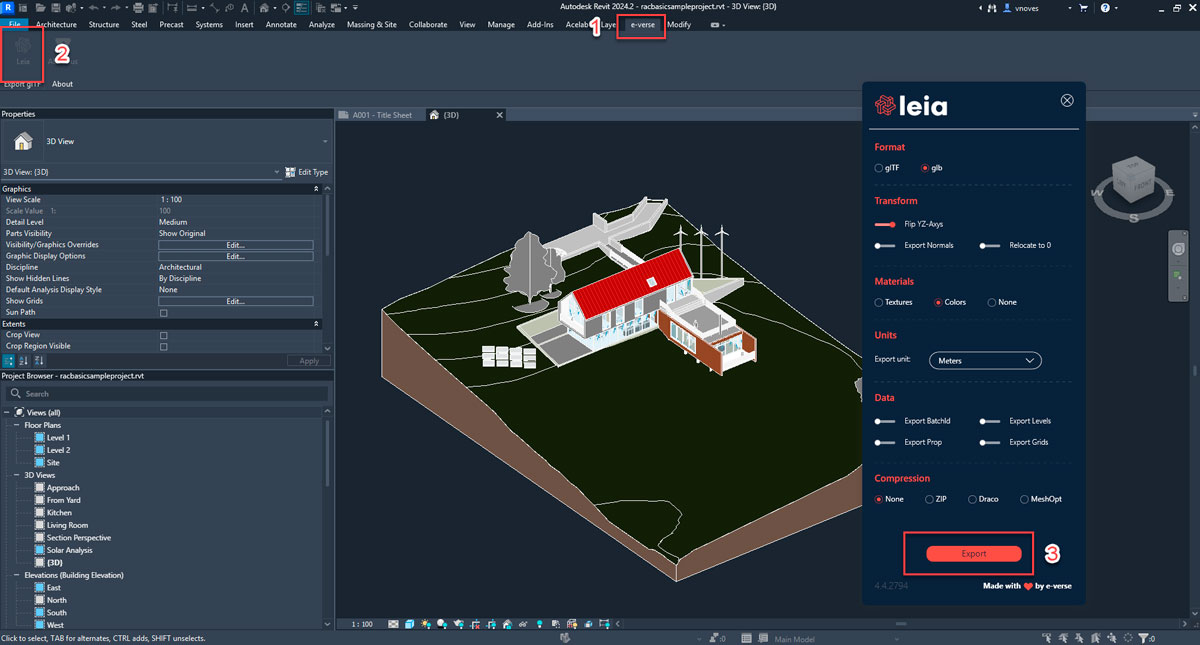Toggle the Shadows icon on view control bar
Viewport: 1200px width, 645px height.
[x=441, y=623]
